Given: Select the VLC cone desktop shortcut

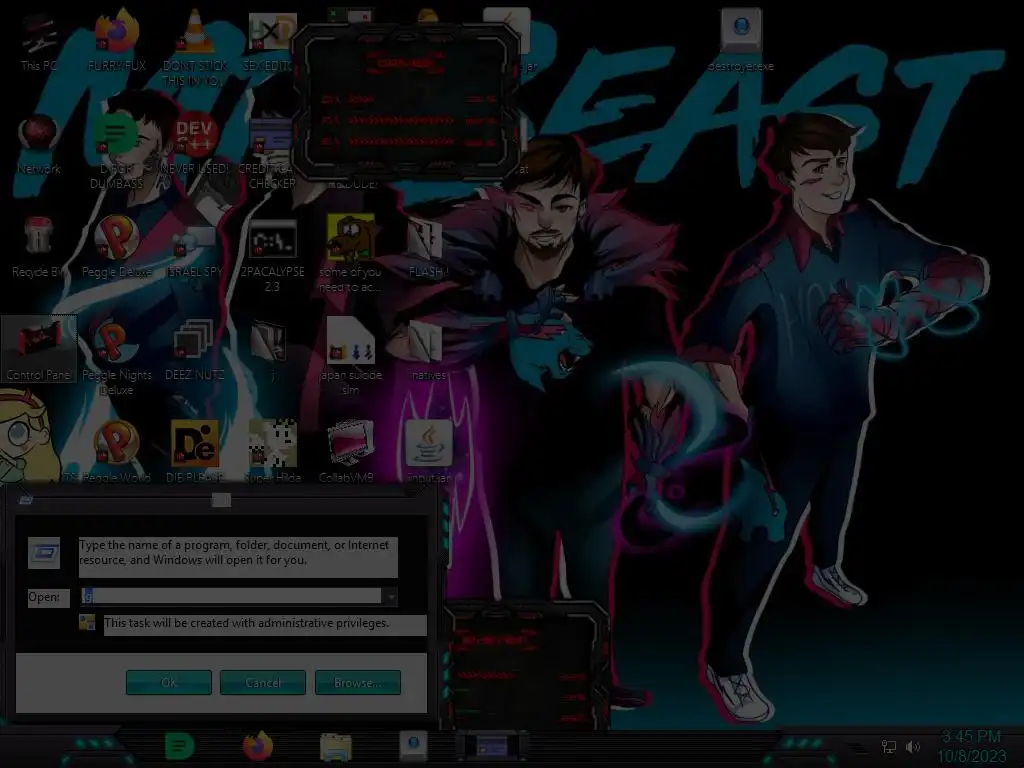Looking at the screenshot, I should [194, 47].
